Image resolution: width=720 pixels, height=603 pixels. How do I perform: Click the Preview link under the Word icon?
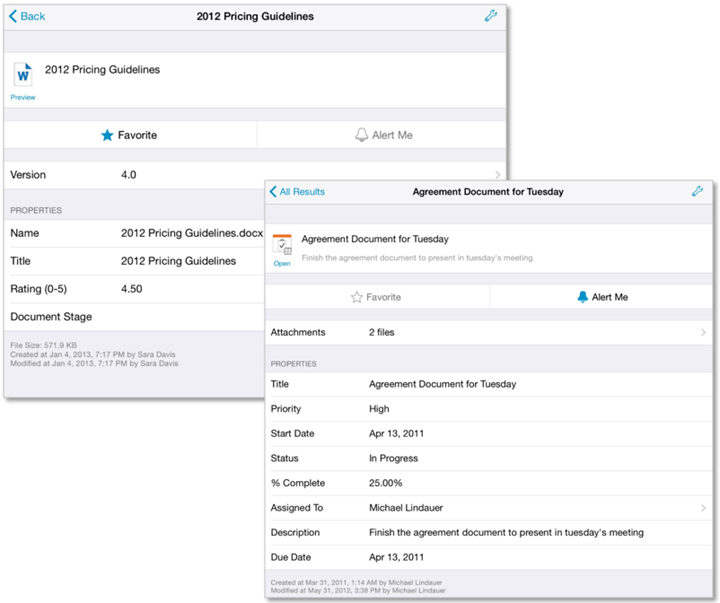[22, 98]
